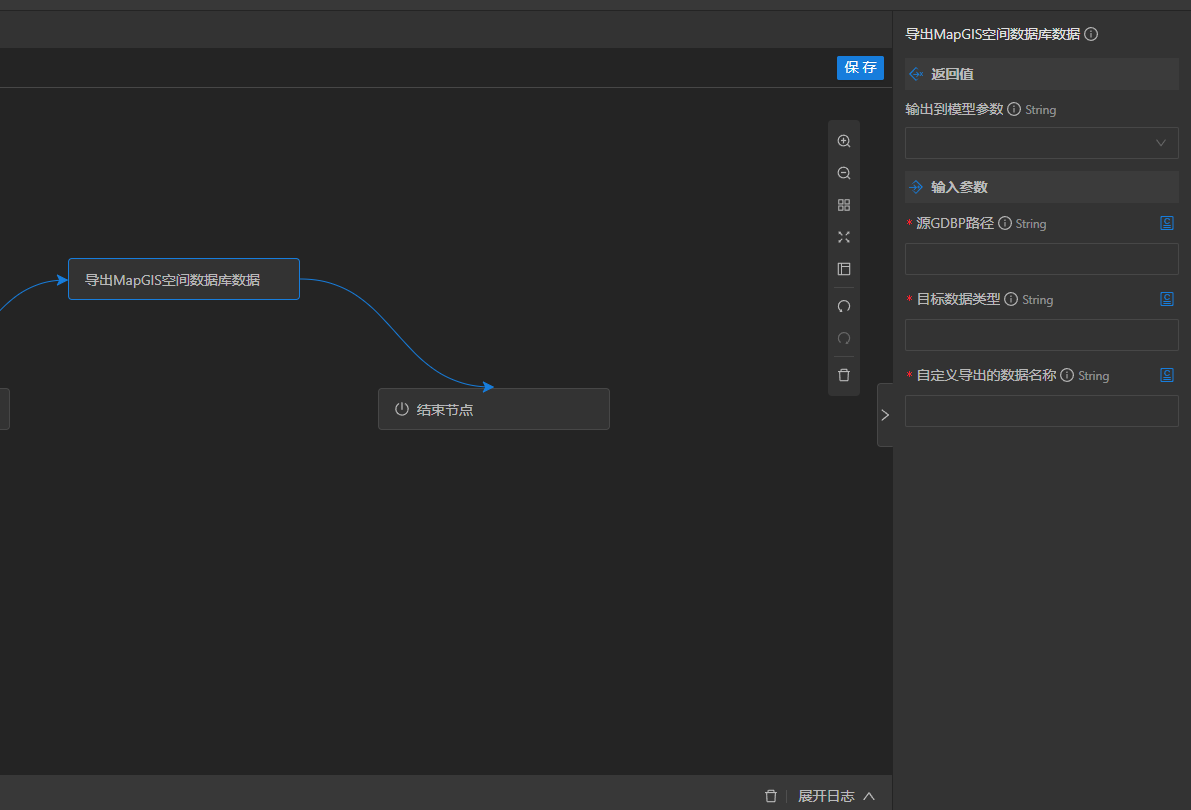The height and width of the screenshot is (810, 1191).
Task: Click the model parameter icon beside 目标数据类型
Action: pyautogui.click(x=1166, y=299)
